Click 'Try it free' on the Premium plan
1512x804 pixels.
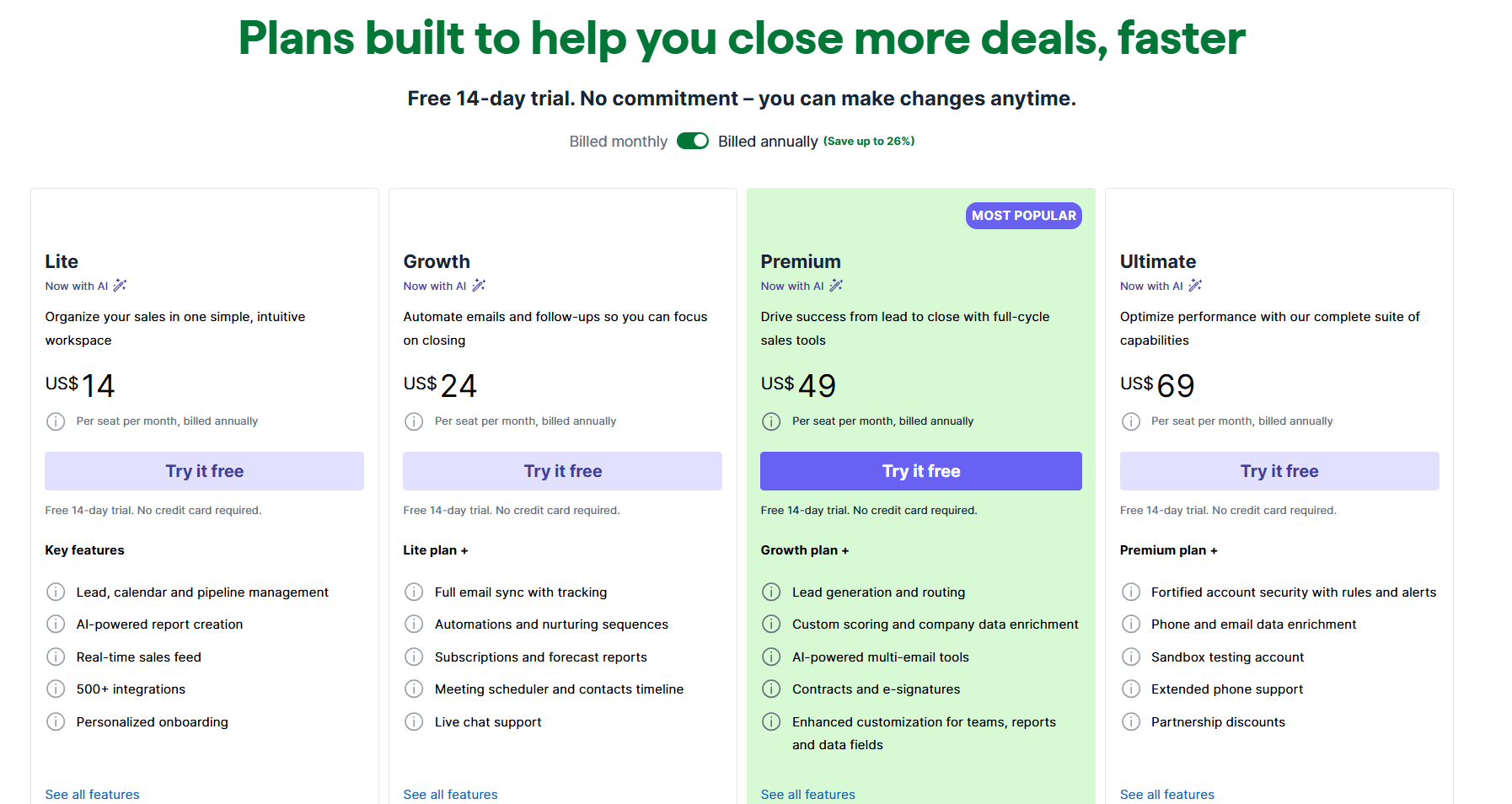click(x=920, y=470)
